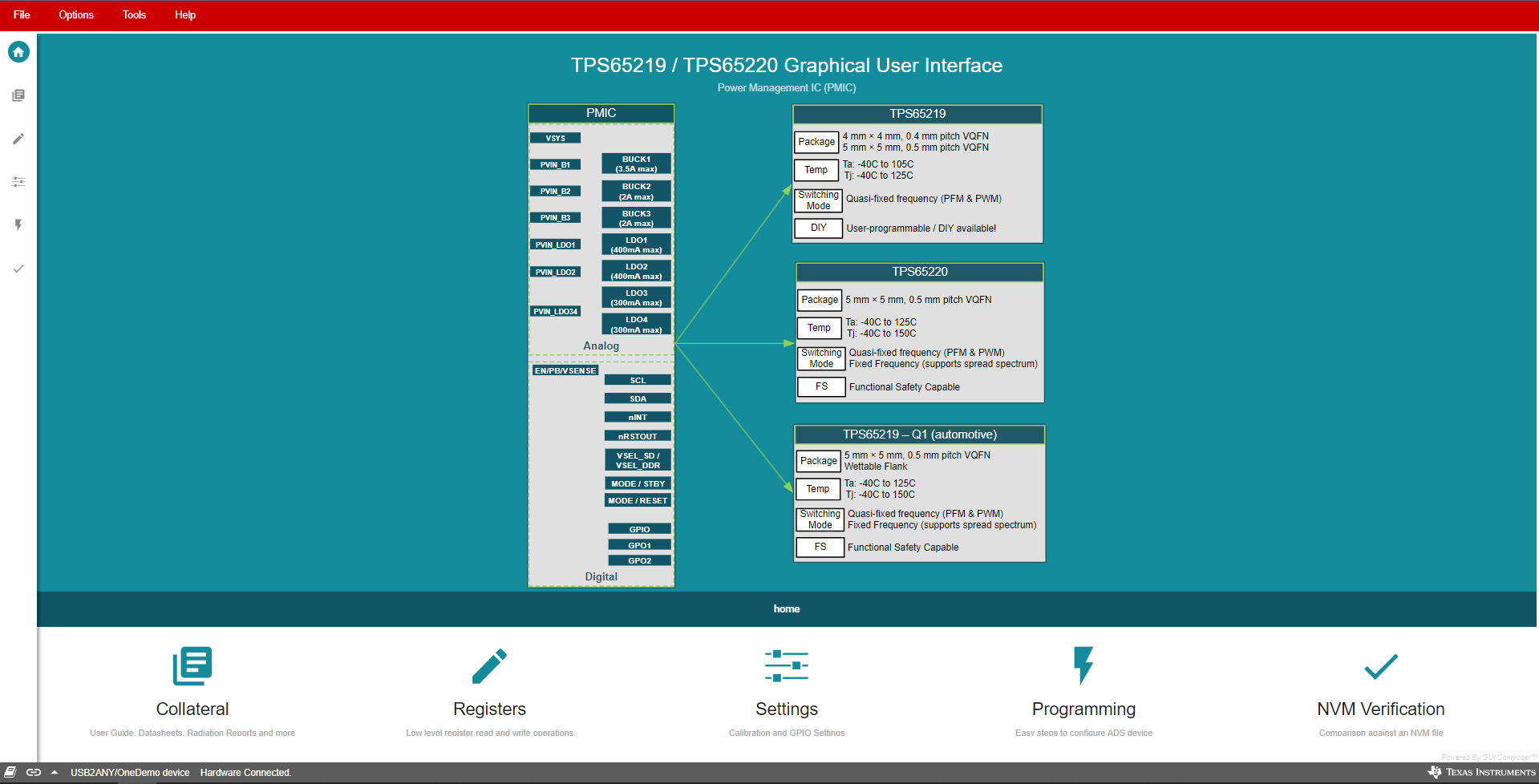This screenshot has height=784, width=1539.
Task: Open the log viewer book icon in status bar
Action: (10, 772)
